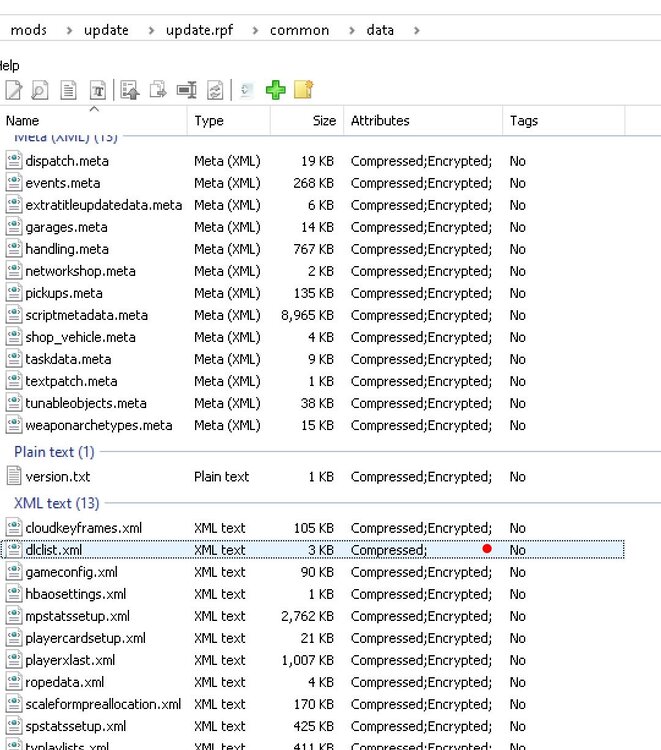Go to the mods breadcrumb folder
The height and width of the screenshot is (750, 661).
click(x=29, y=30)
